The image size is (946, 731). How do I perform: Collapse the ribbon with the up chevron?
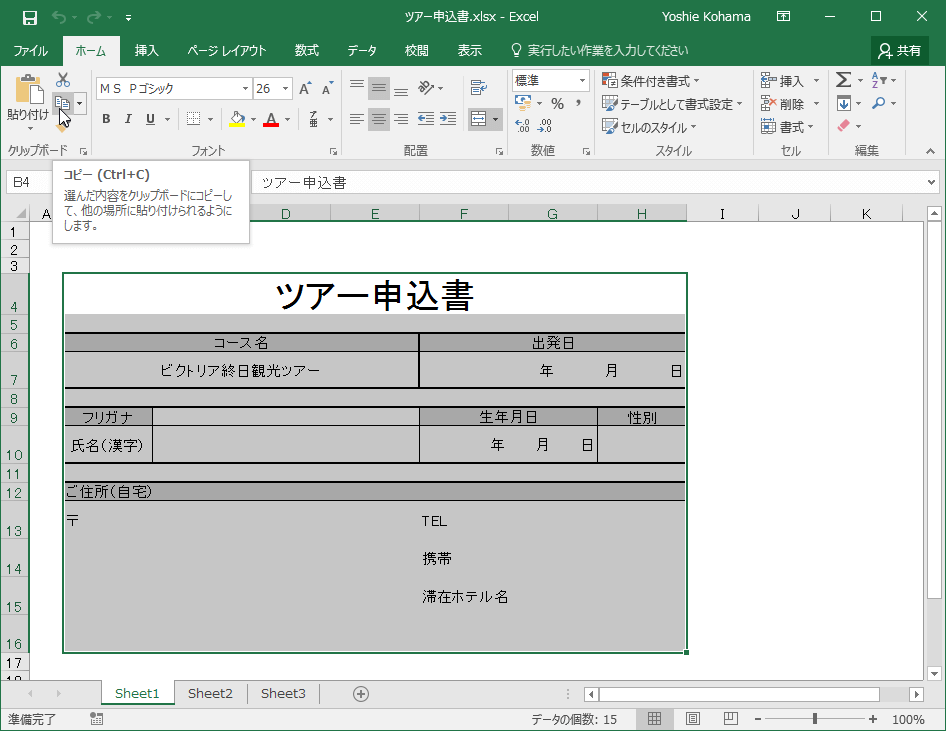click(x=930, y=151)
